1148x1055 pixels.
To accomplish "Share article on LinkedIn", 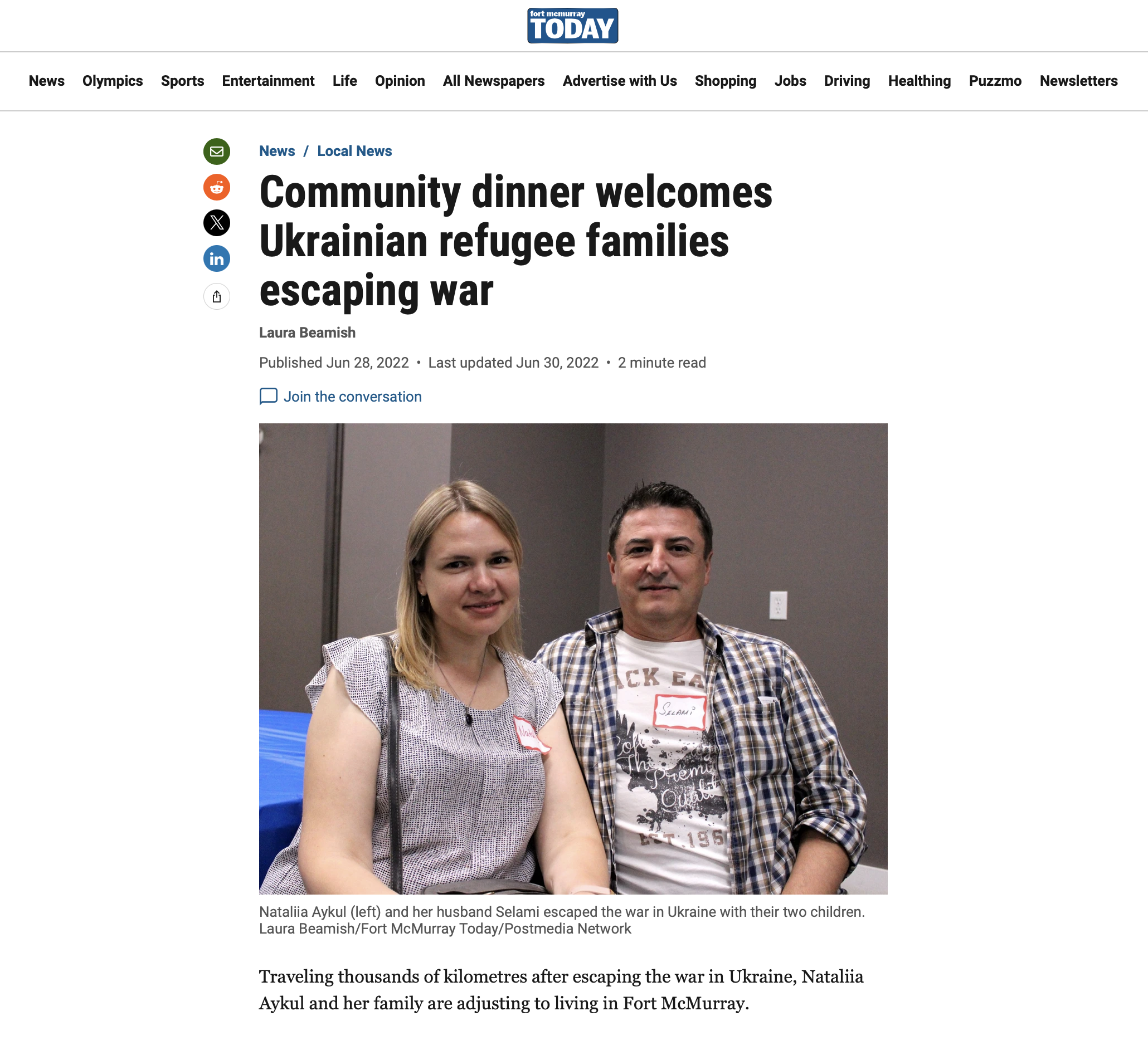I will coord(216,258).
